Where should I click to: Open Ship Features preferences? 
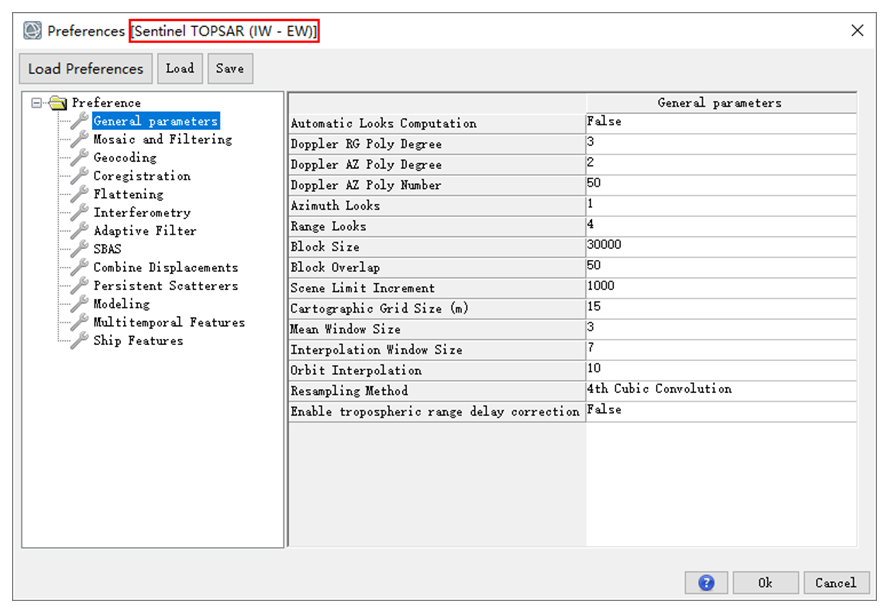[x=138, y=340]
